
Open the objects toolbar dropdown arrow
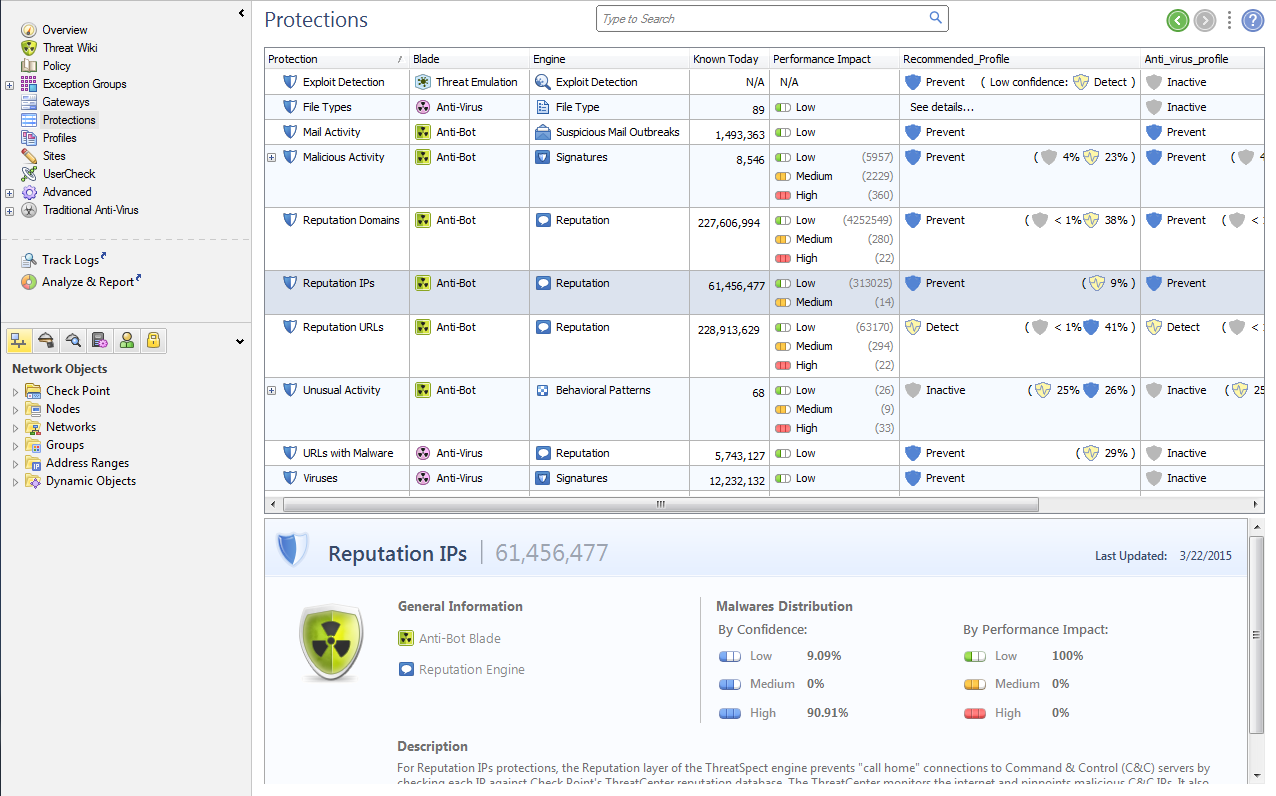click(x=240, y=342)
